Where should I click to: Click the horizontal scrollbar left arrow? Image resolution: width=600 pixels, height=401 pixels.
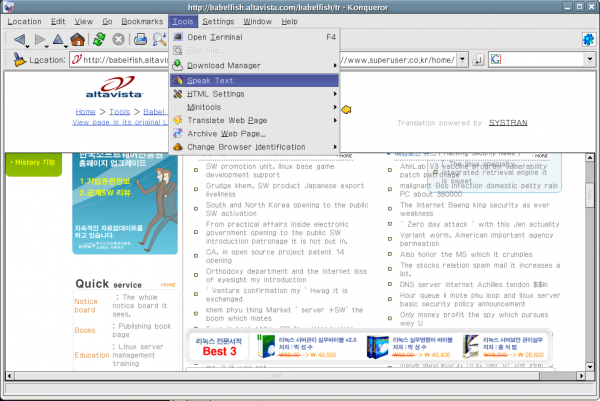click(x=10, y=376)
